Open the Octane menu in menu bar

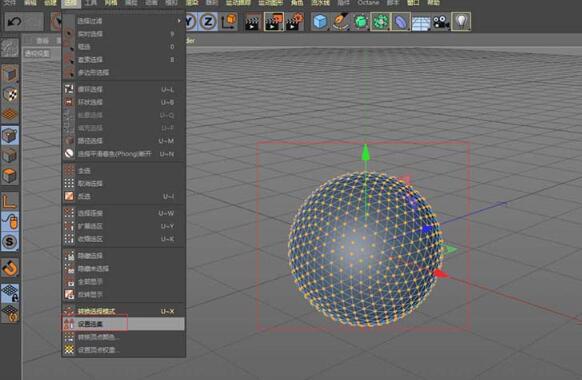point(368,3)
